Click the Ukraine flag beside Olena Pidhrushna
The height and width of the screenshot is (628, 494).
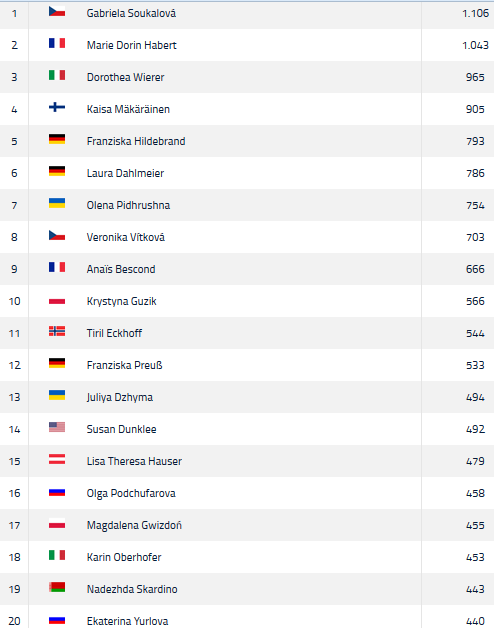pyautogui.click(x=57, y=203)
